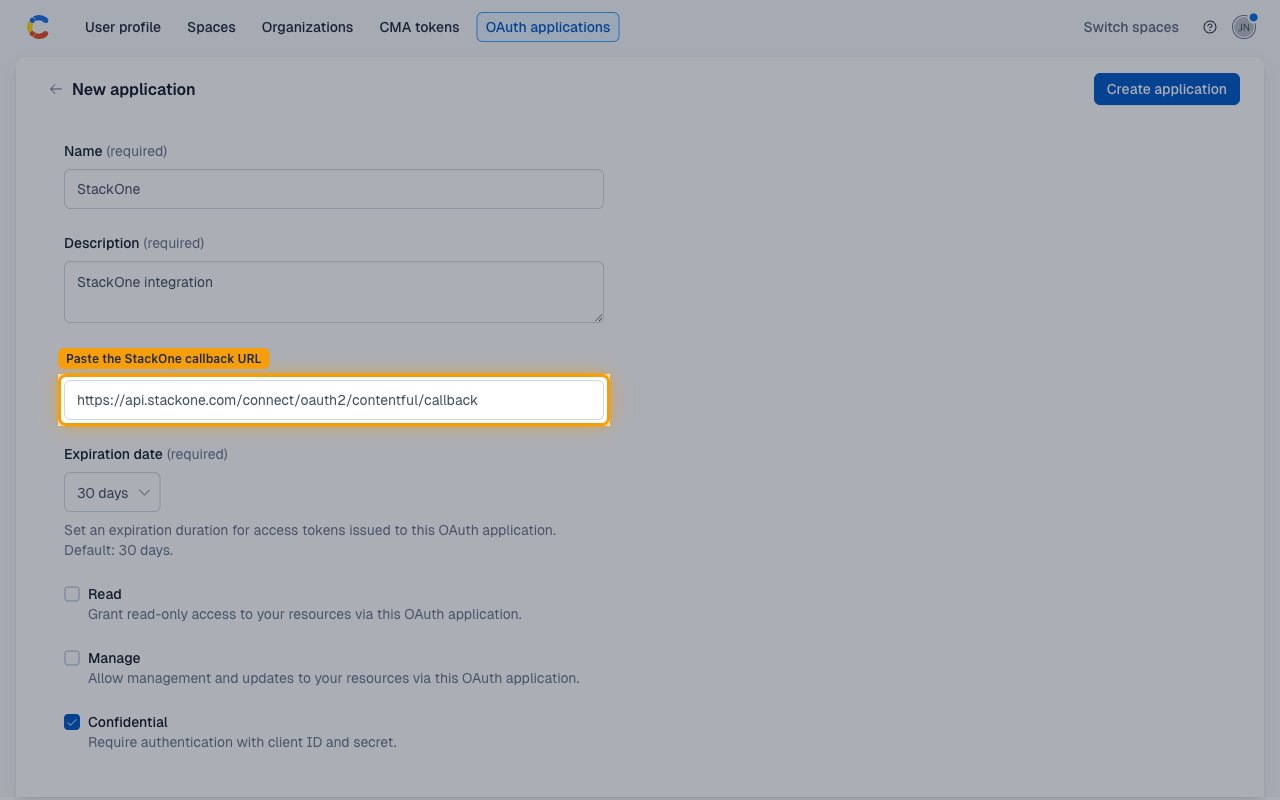The height and width of the screenshot is (800, 1280).
Task: Open the User profile tab
Action: tap(123, 27)
